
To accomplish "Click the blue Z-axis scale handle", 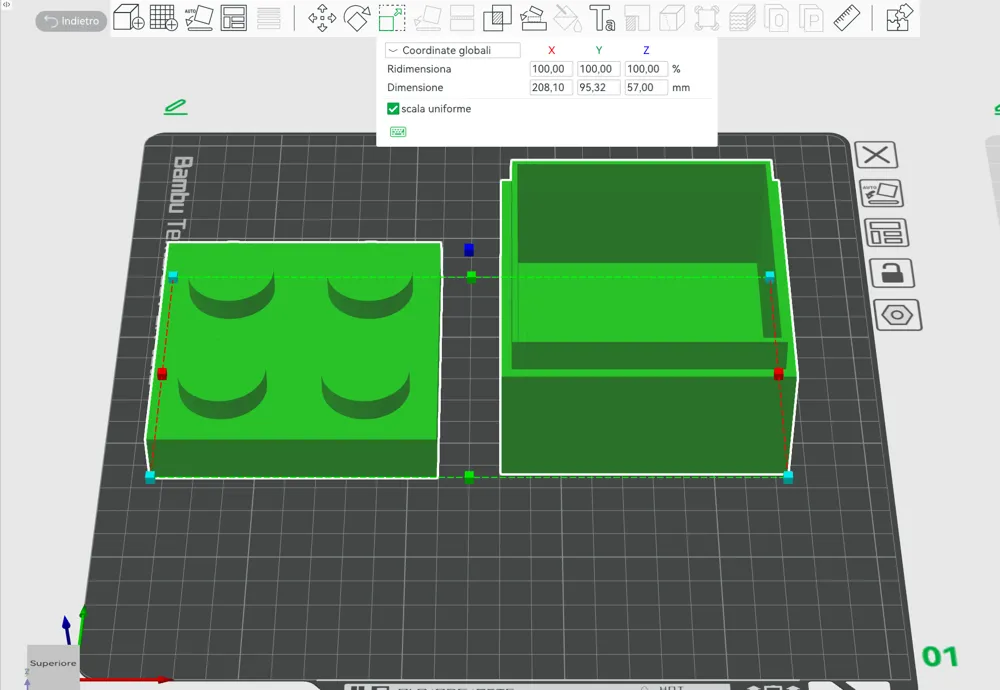I will pyautogui.click(x=469, y=250).
